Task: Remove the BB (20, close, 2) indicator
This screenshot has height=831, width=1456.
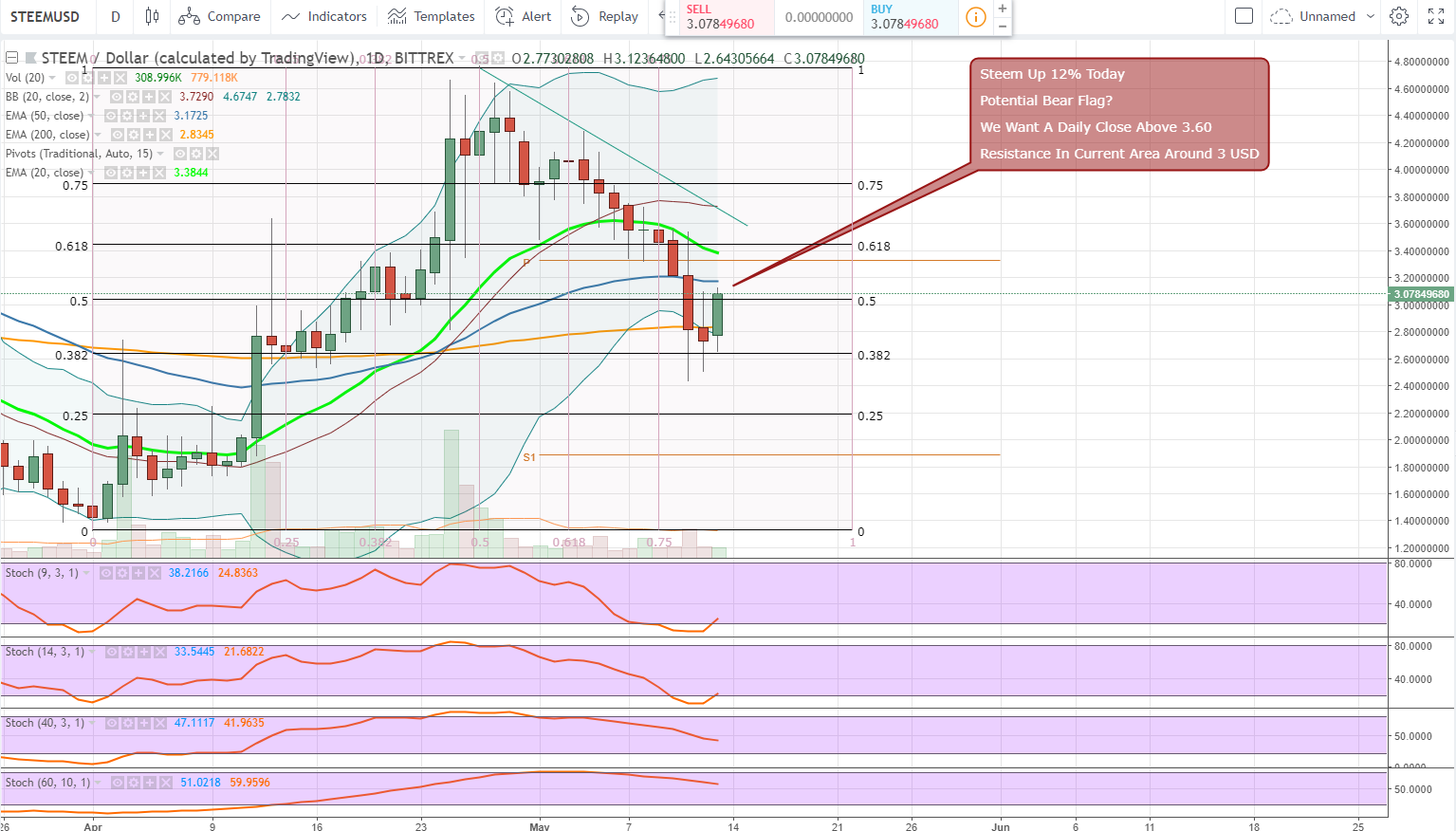Action: coord(165,97)
